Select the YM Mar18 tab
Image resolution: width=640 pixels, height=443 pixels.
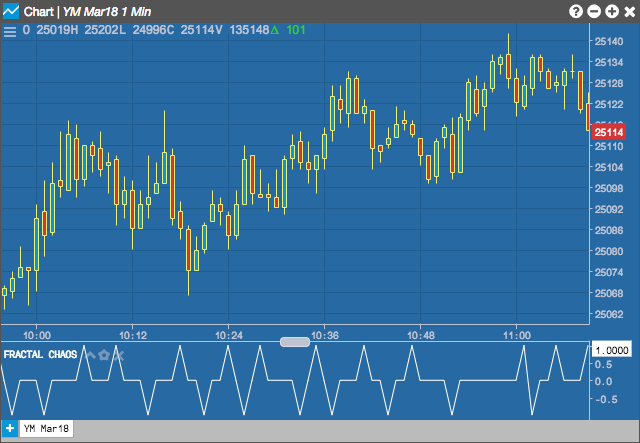tap(47, 429)
